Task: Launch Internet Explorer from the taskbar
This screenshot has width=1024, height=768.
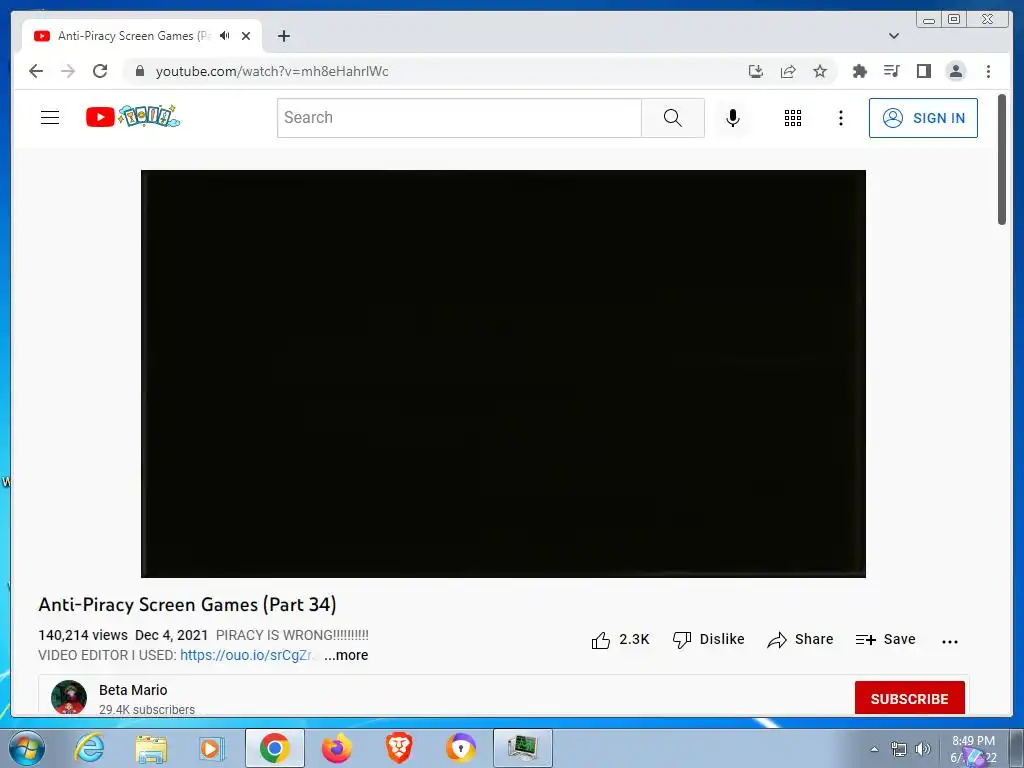Action: pos(89,748)
